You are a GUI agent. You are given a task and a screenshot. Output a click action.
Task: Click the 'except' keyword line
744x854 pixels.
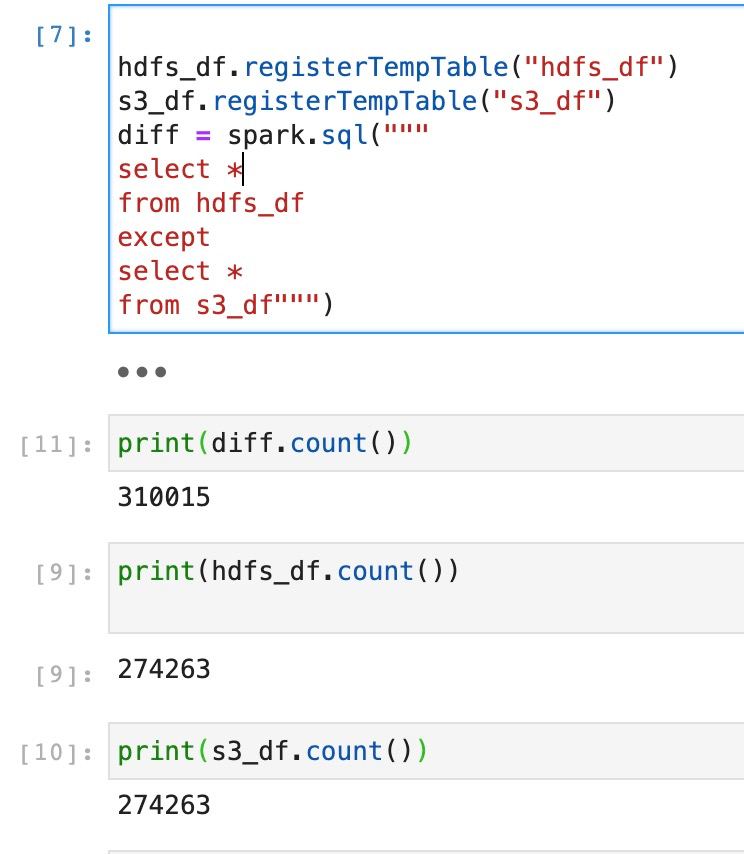click(x=164, y=238)
